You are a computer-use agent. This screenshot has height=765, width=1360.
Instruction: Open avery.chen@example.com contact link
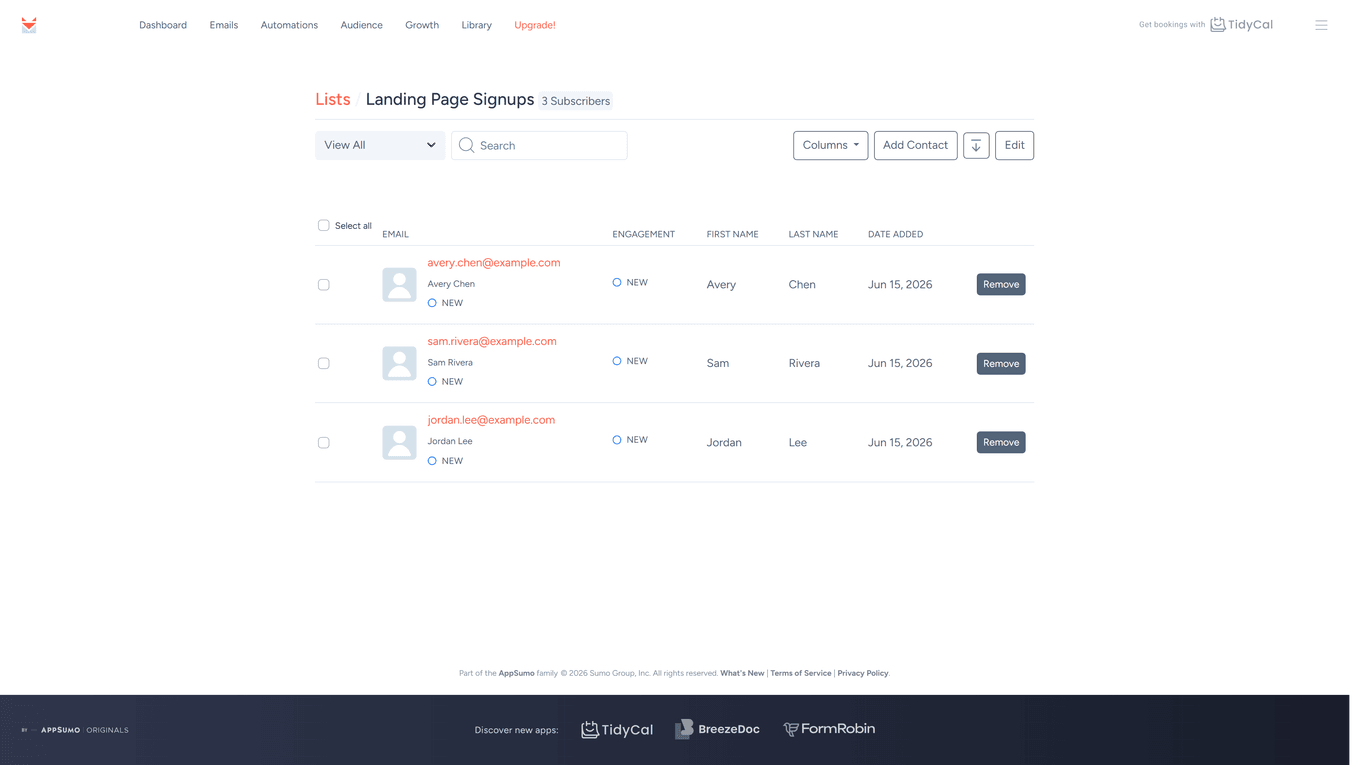(494, 263)
